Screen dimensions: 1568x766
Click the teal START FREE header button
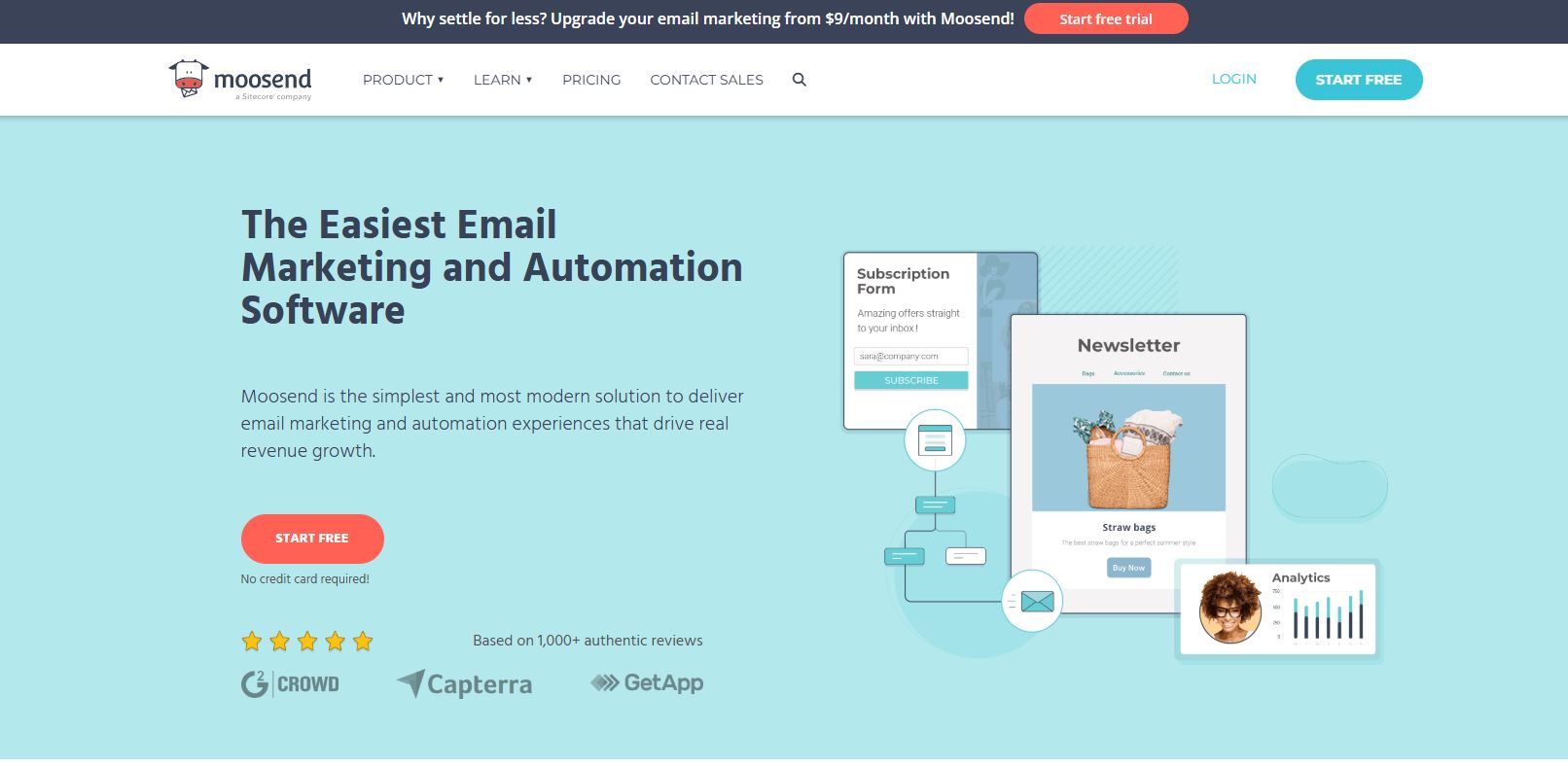click(1359, 80)
